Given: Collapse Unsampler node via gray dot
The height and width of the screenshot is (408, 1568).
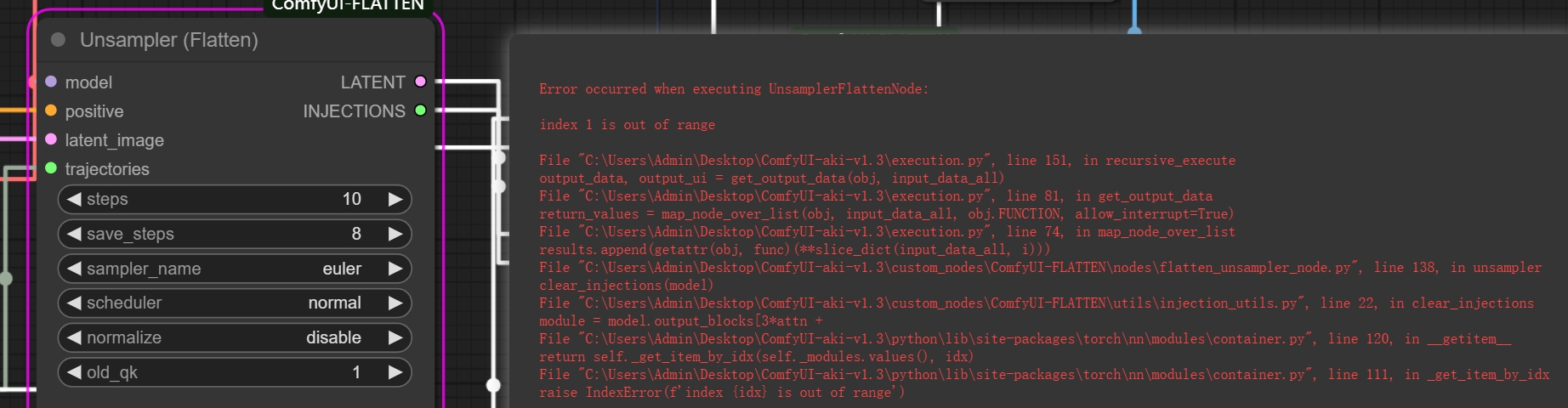Looking at the screenshot, I should (x=58, y=40).
